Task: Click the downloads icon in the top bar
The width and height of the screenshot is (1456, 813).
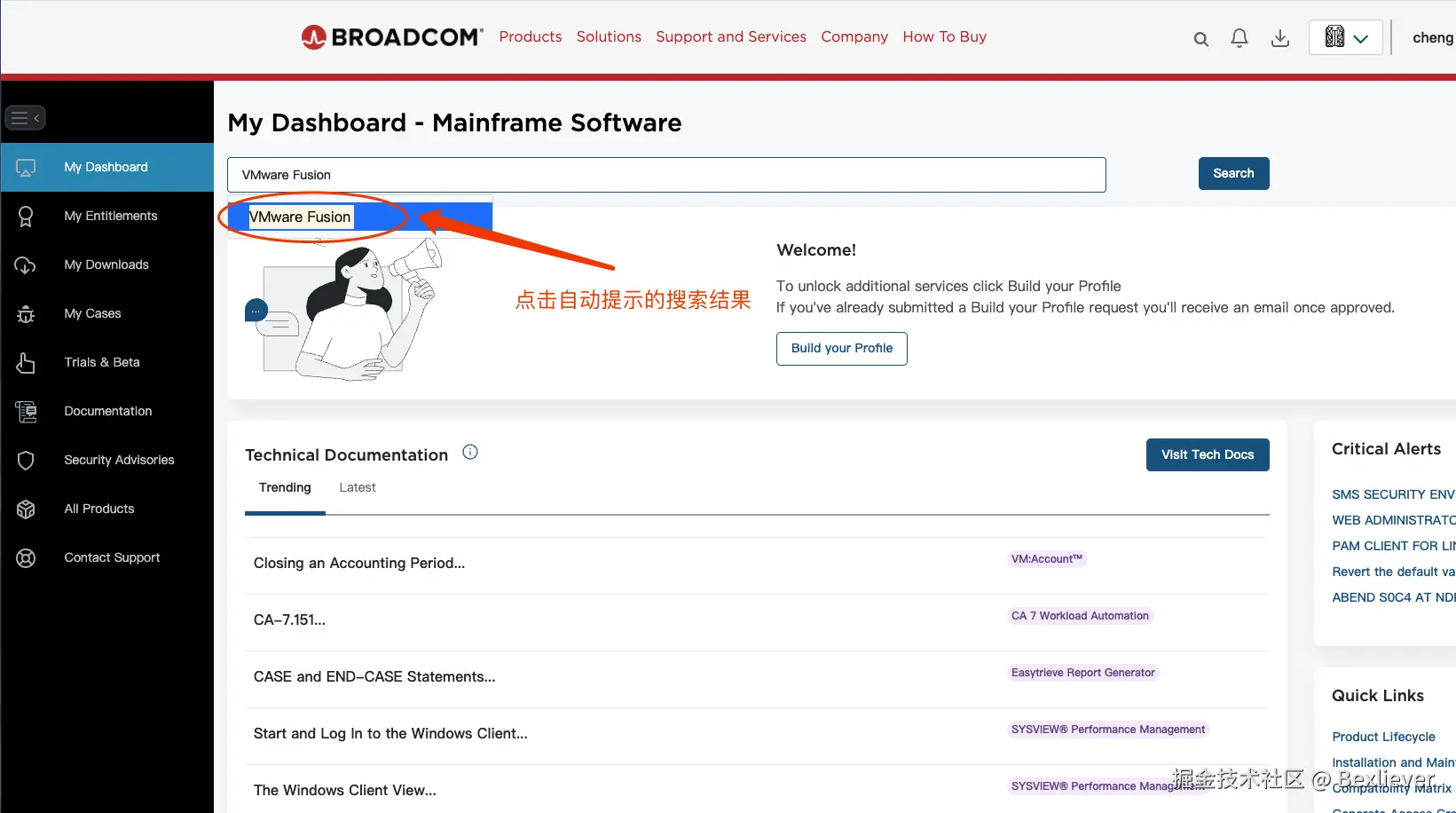Action: [1279, 38]
